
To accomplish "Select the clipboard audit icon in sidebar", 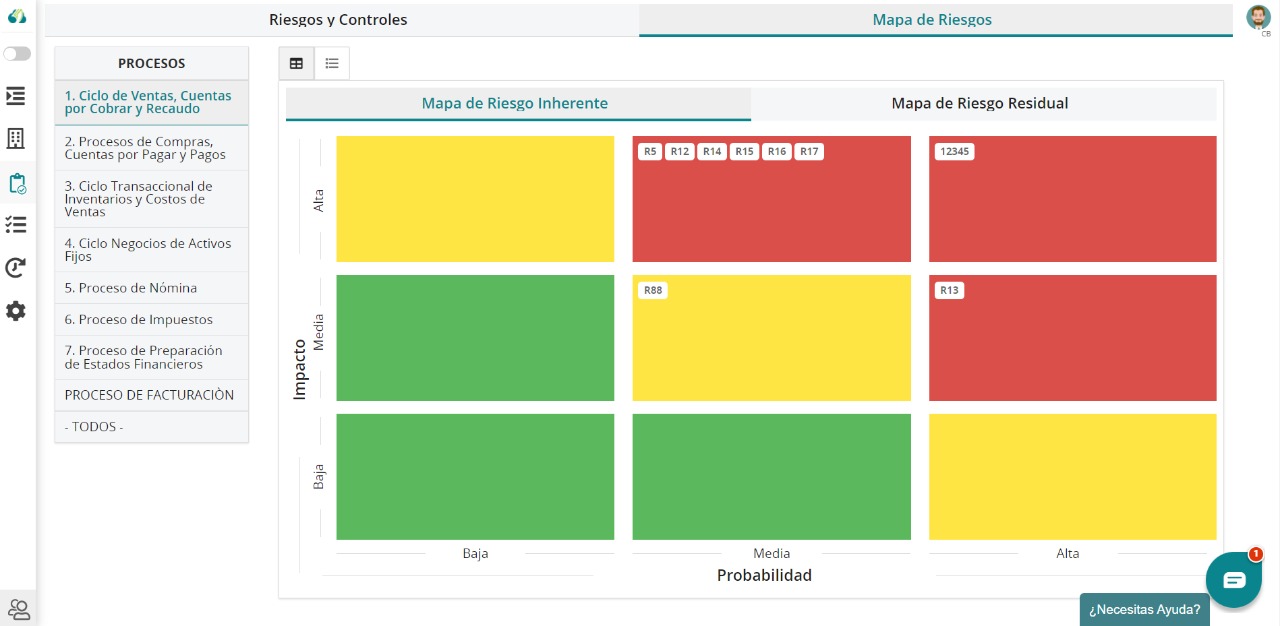I will pos(16,183).
